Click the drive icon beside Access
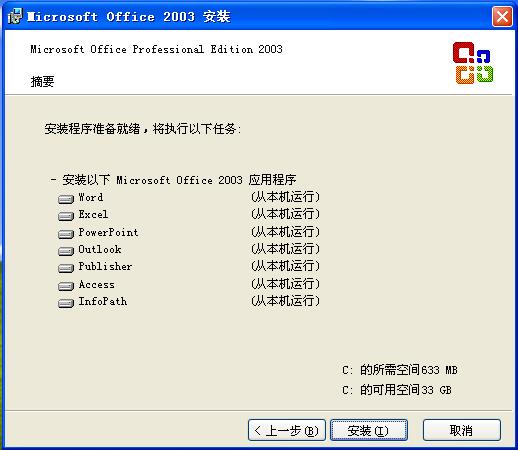This screenshot has width=518, height=450. 66,286
